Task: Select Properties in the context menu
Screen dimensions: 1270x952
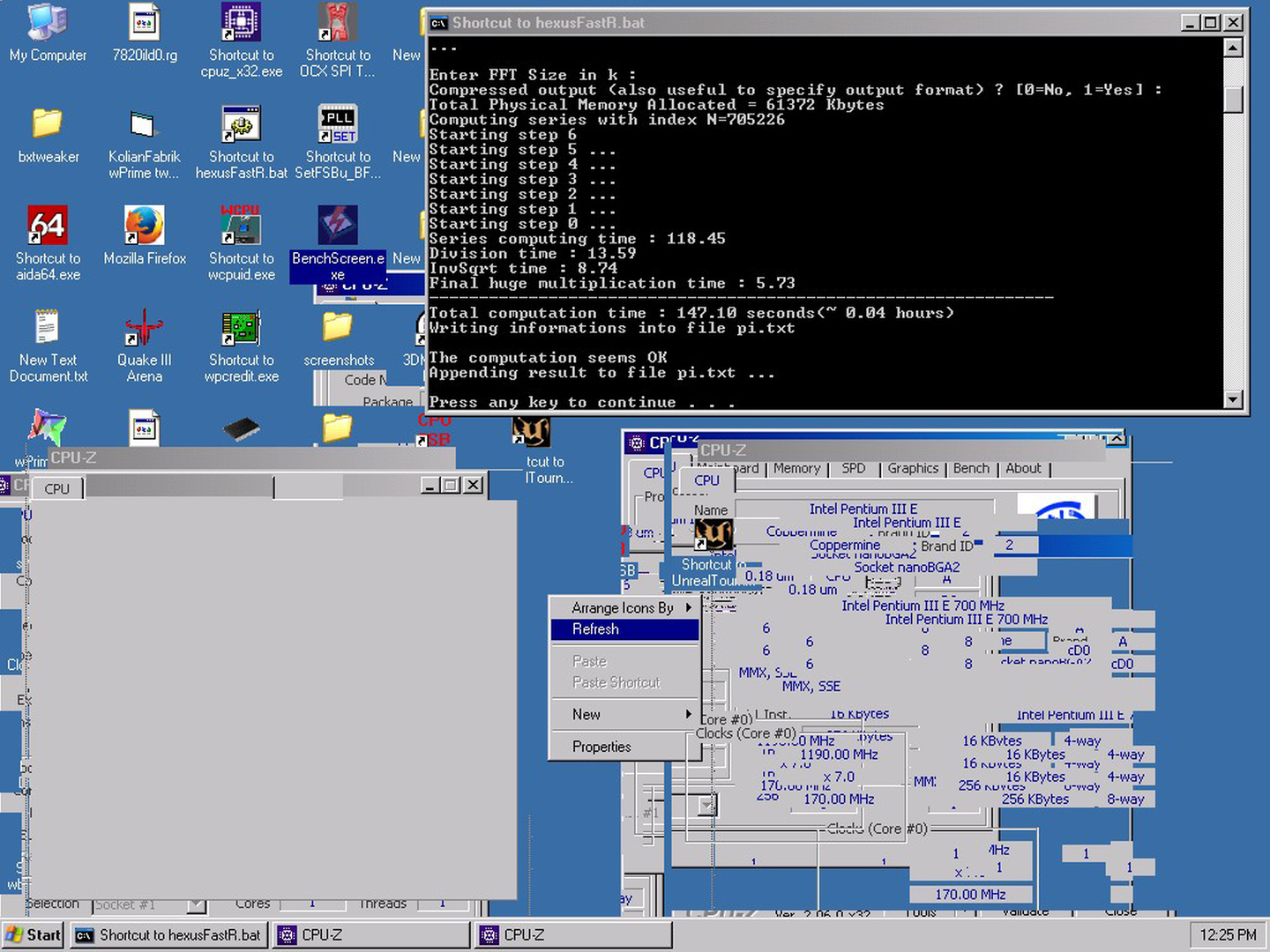Action: [x=624, y=747]
